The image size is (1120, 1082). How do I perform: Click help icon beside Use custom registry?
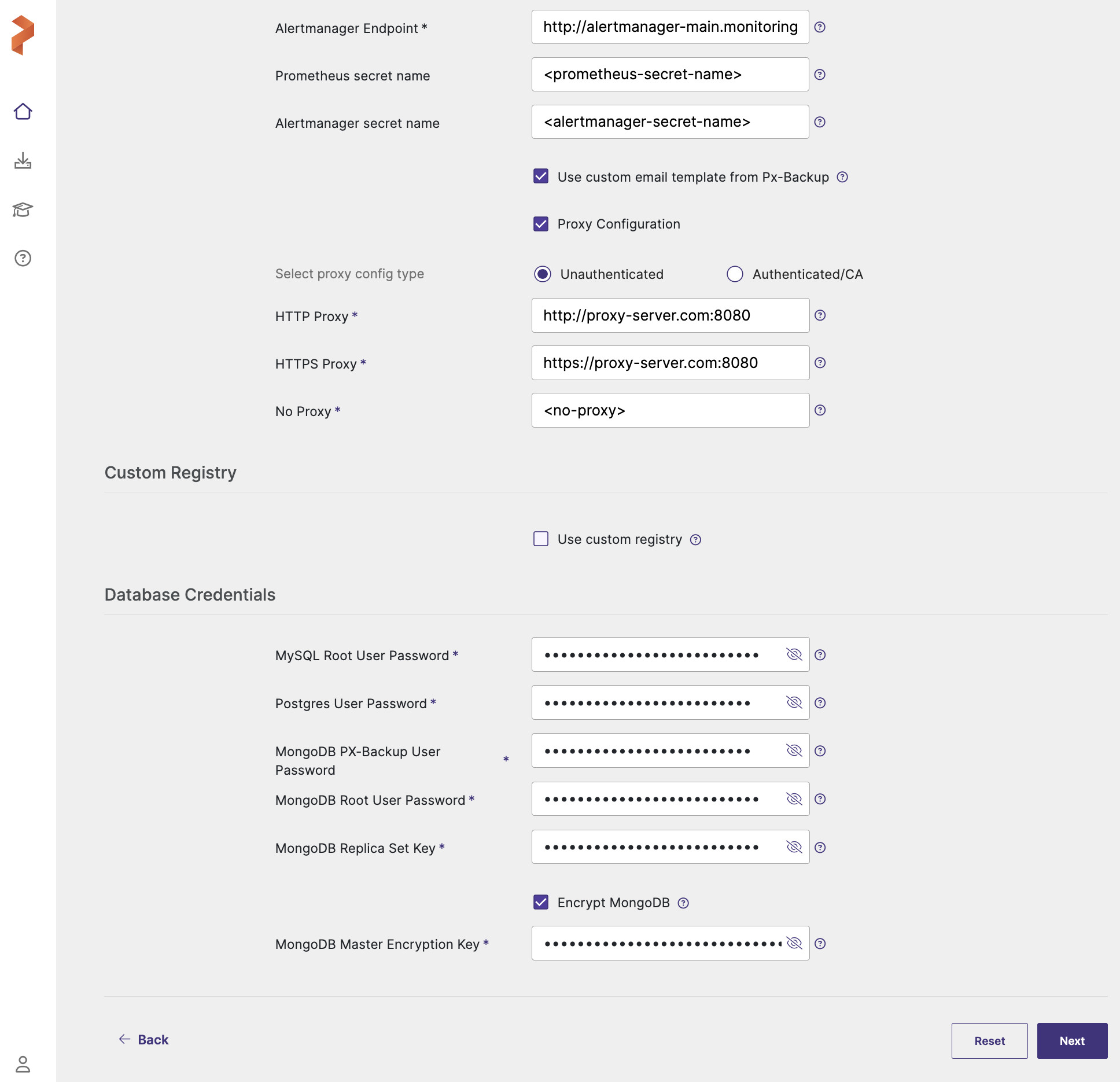coord(695,540)
